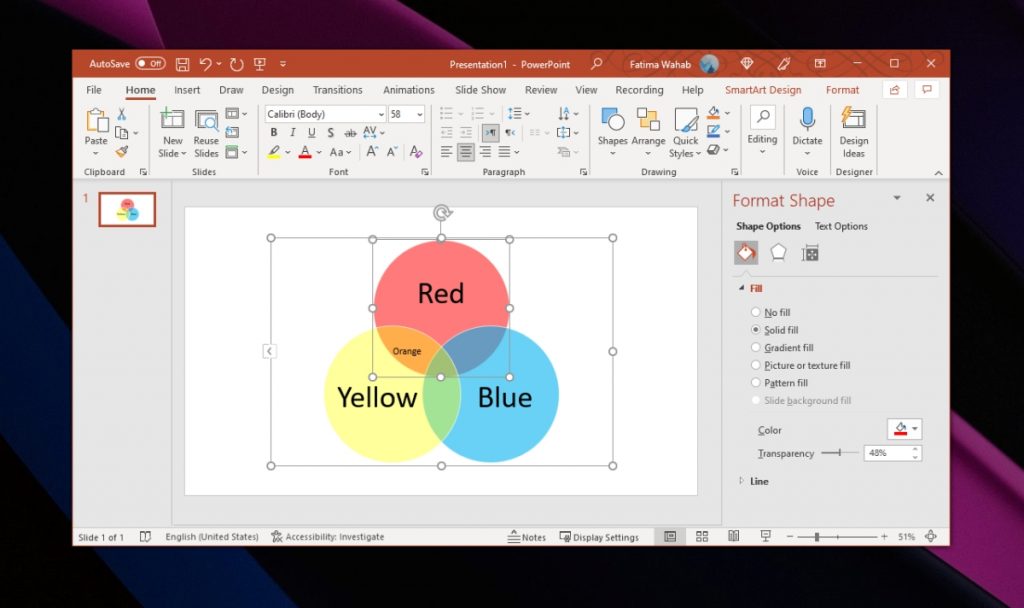Expand the Line section in Format Shape
Image resolution: width=1024 pixels, height=608 pixels.
click(741, 481)
